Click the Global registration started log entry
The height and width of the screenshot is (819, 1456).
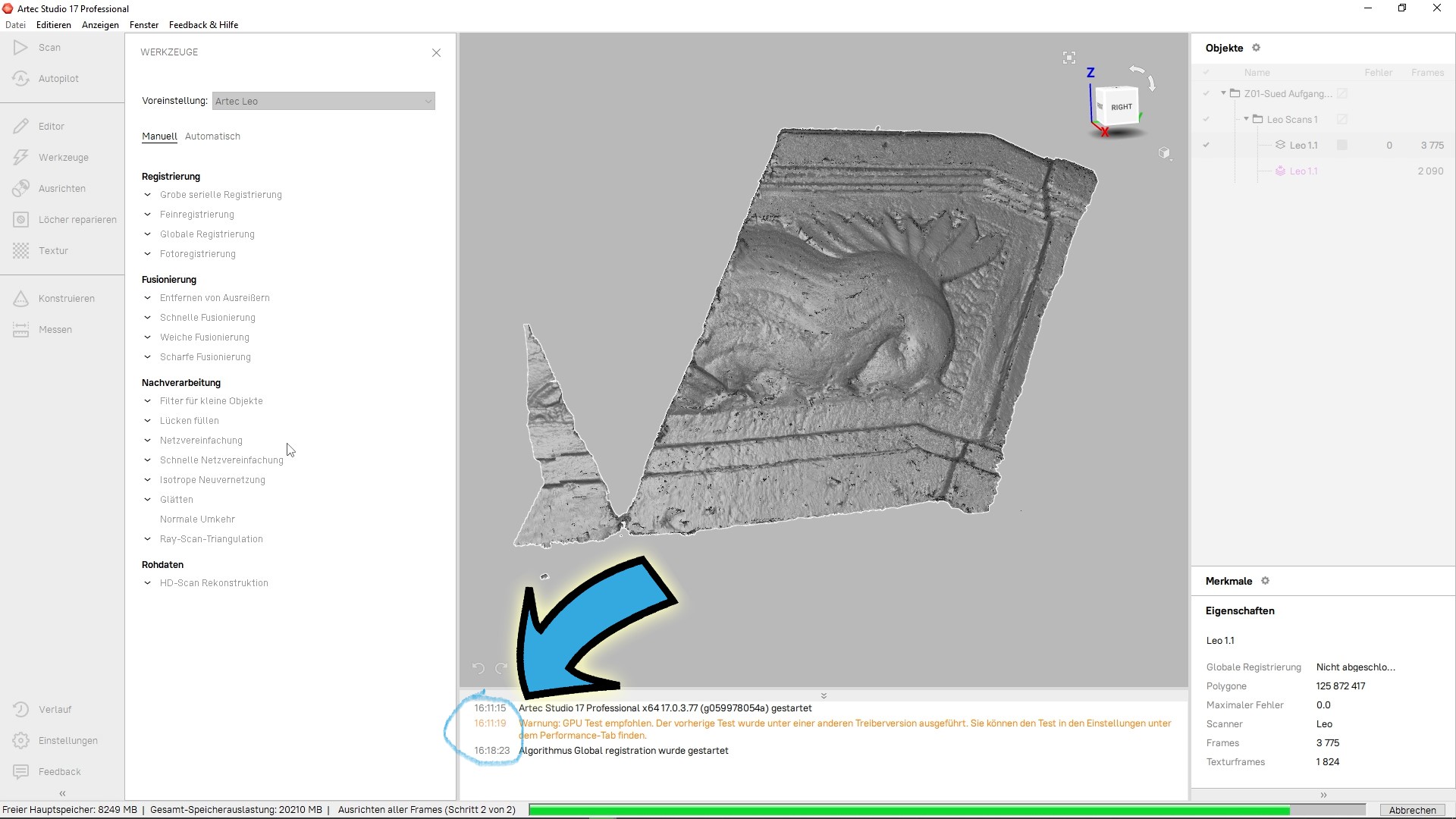(623, 751)
